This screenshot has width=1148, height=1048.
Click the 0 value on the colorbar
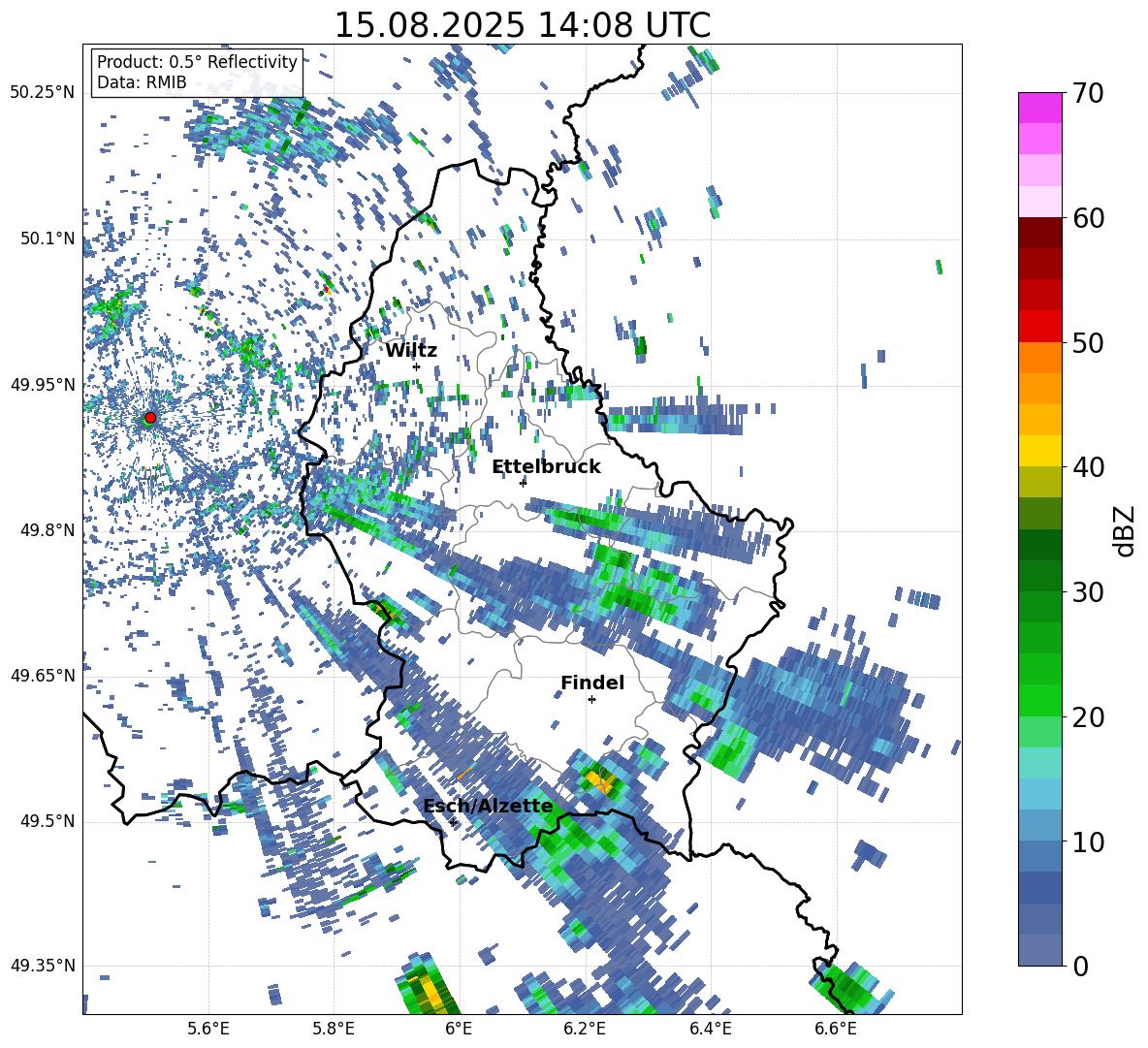1080,966
